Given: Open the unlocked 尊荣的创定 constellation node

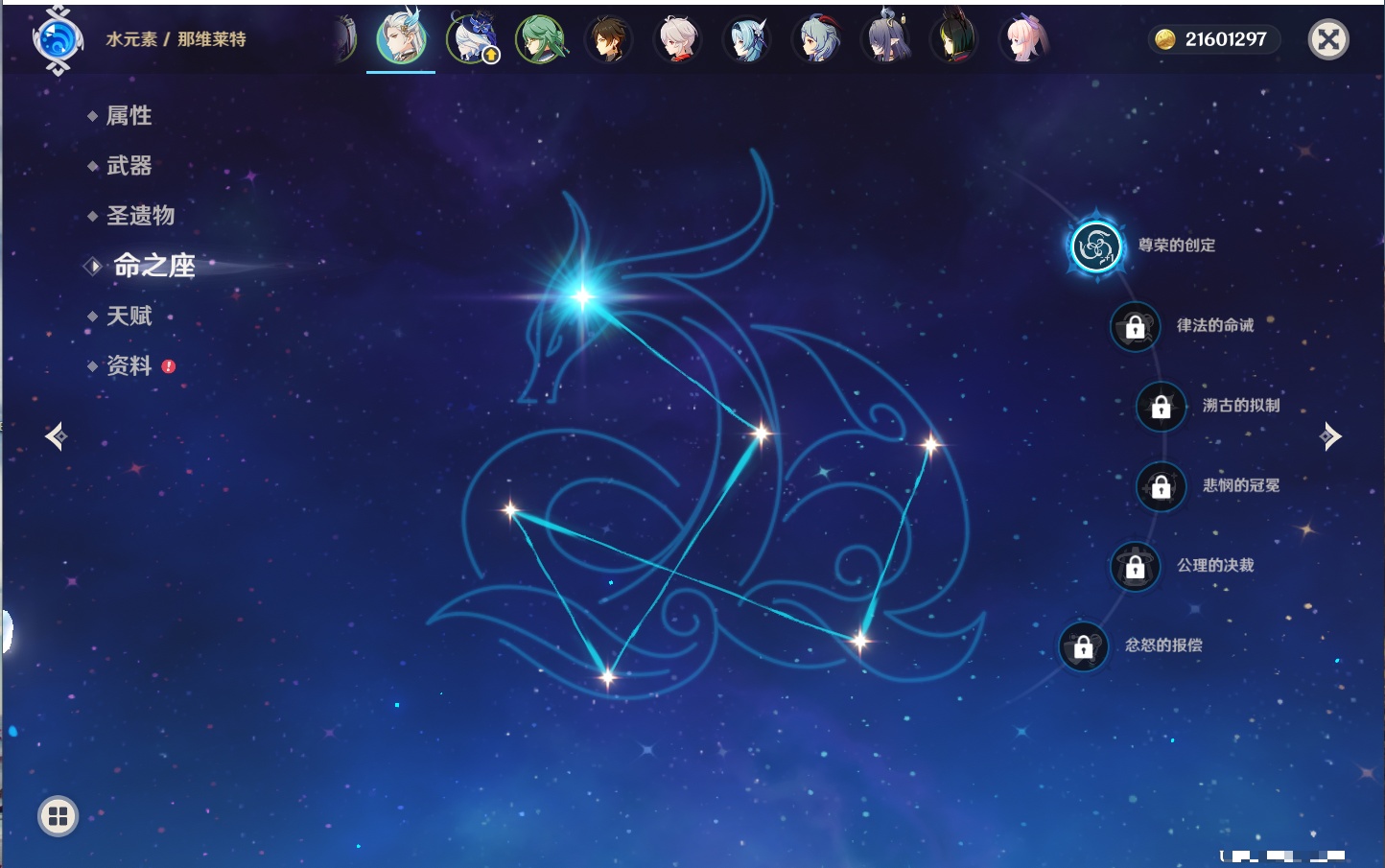Looking at the screenshot, I should (x=1096, y=246).
